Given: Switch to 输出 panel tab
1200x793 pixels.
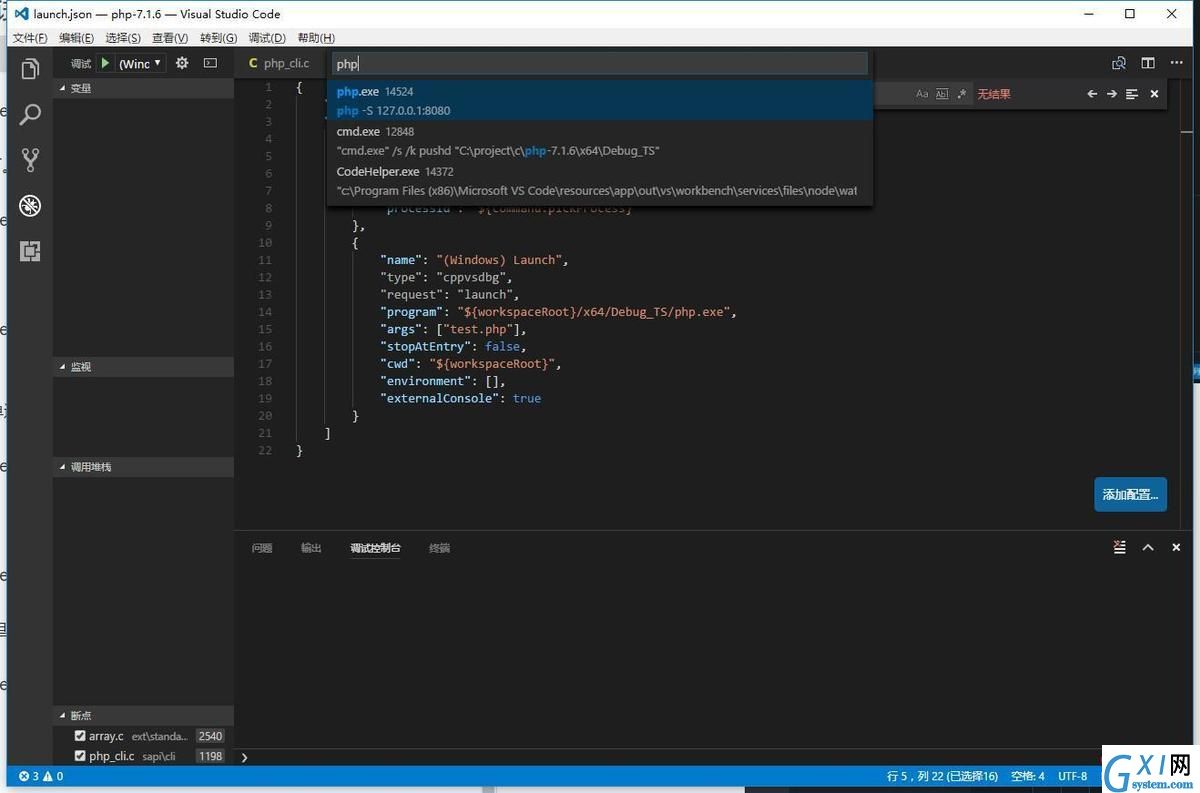Looking at the screenshot, I should click(311, 548).
